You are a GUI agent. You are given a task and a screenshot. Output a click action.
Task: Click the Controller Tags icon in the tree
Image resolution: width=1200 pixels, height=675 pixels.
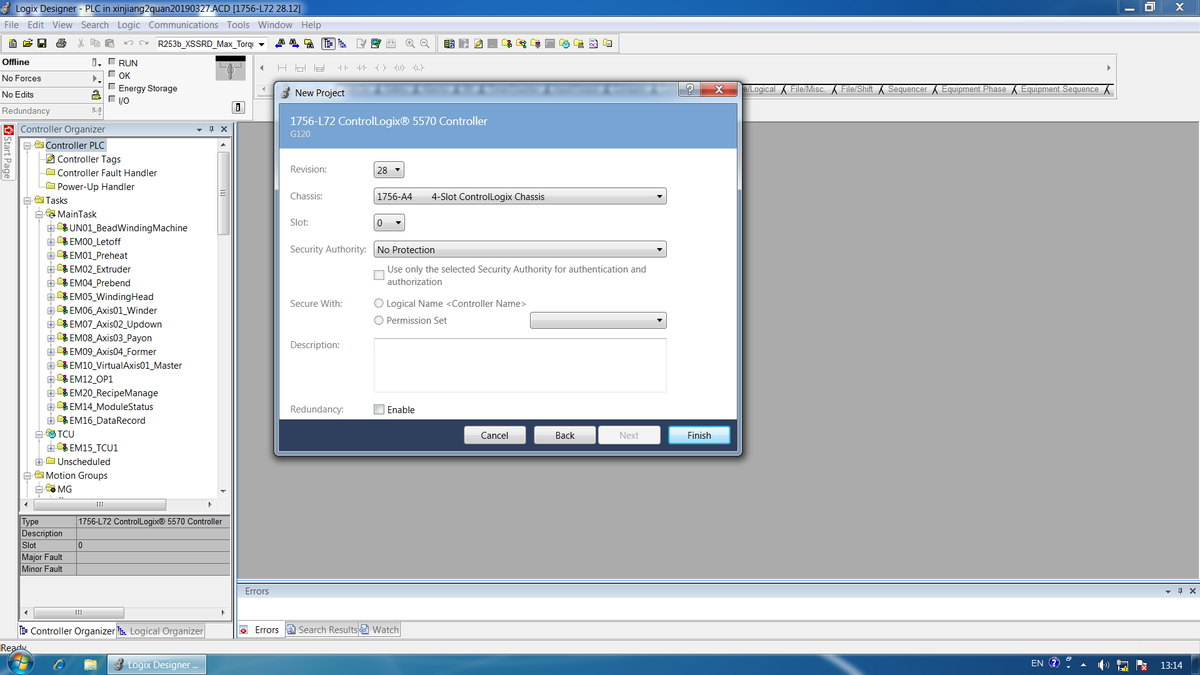49,159
